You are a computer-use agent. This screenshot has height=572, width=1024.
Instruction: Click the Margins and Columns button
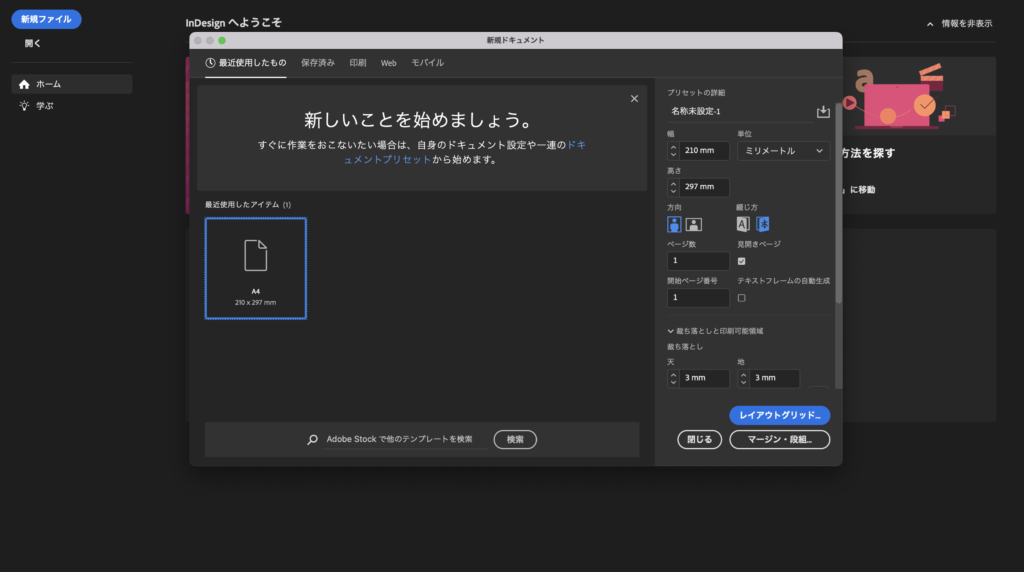pyautogui.click(x=779, y=439)
